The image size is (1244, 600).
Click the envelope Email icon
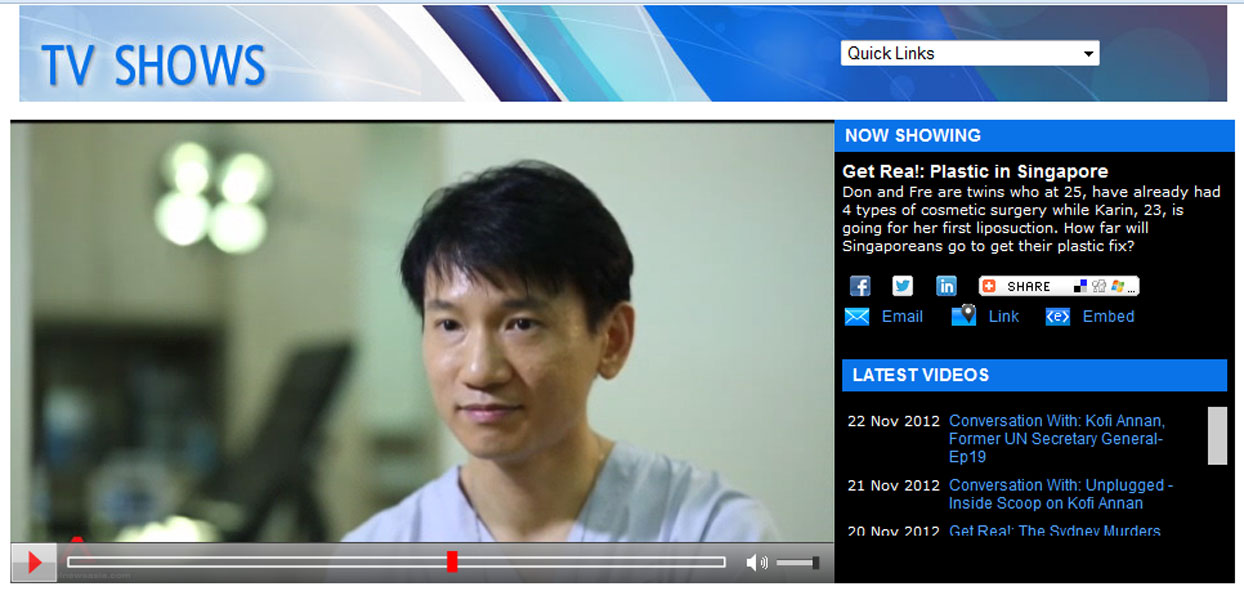click(857, 317)
